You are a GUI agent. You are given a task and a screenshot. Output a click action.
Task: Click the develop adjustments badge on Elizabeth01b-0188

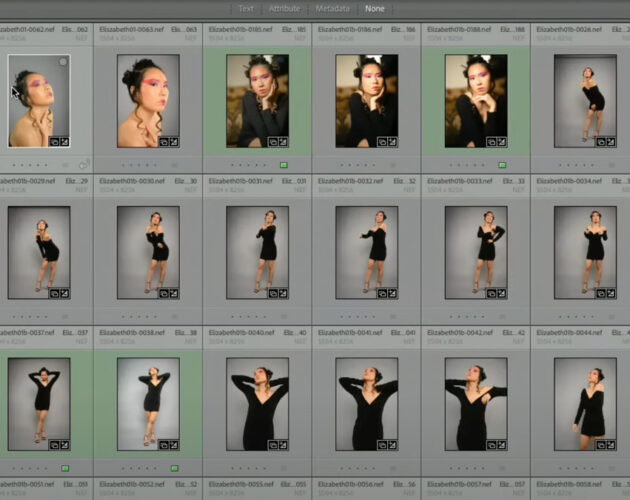[501, 142]
